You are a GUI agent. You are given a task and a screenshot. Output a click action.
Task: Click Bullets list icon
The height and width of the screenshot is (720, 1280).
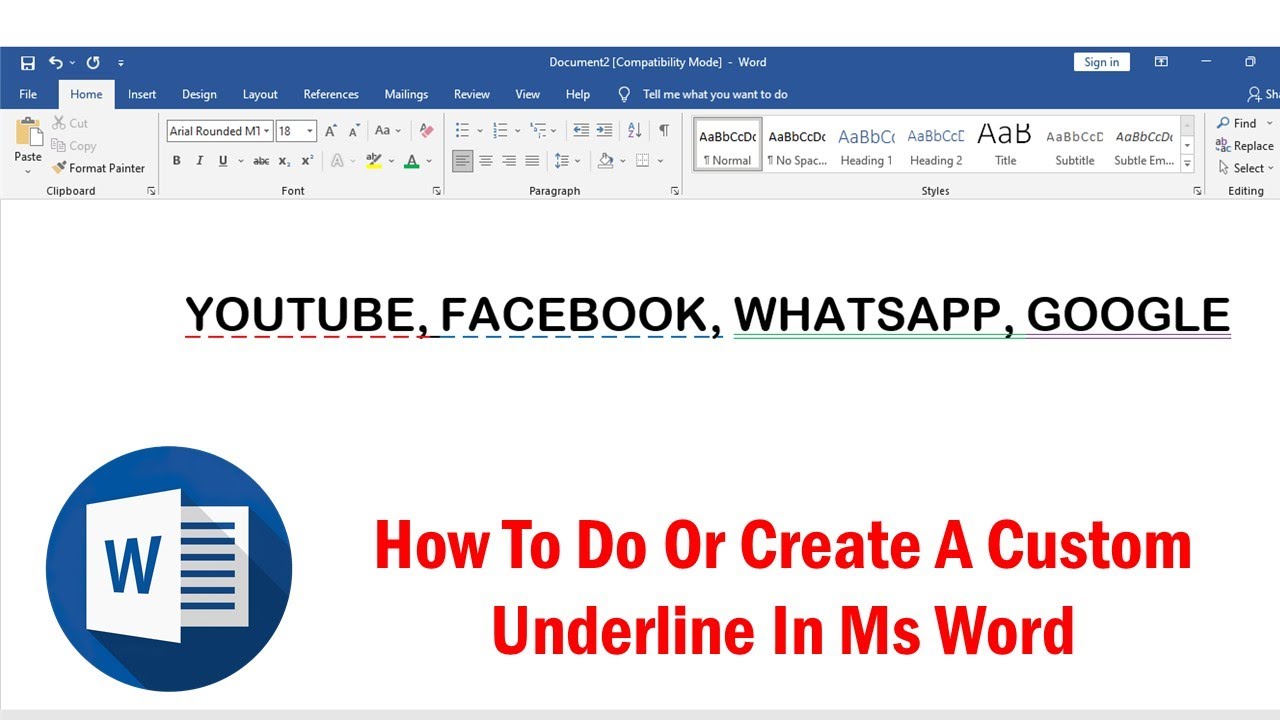[x=462, y=131]
